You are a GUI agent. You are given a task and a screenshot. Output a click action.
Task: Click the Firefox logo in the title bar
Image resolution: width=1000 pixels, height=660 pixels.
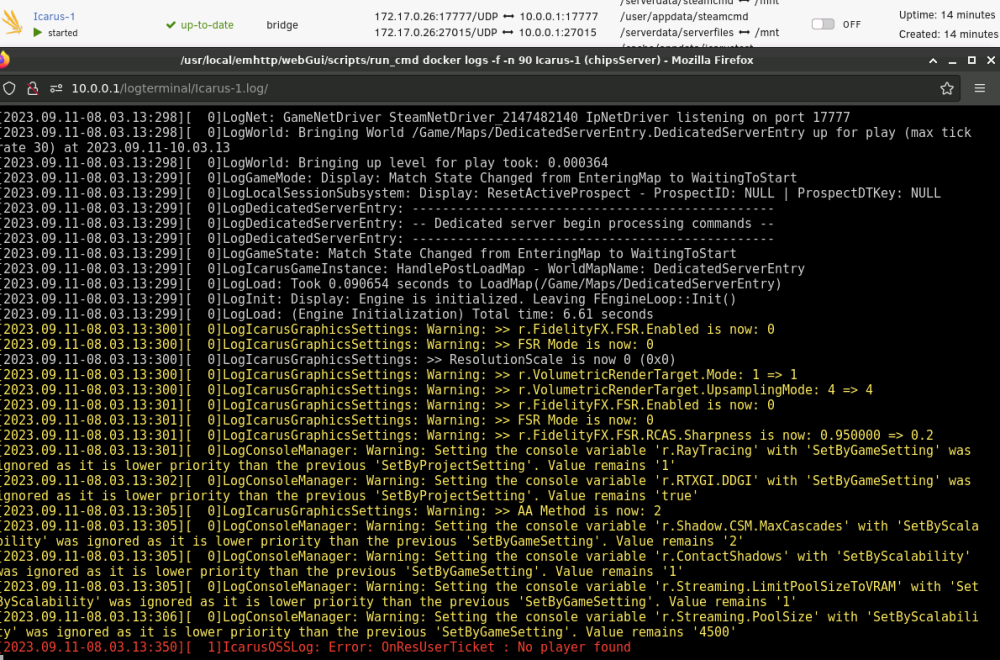tap(4, 60)
